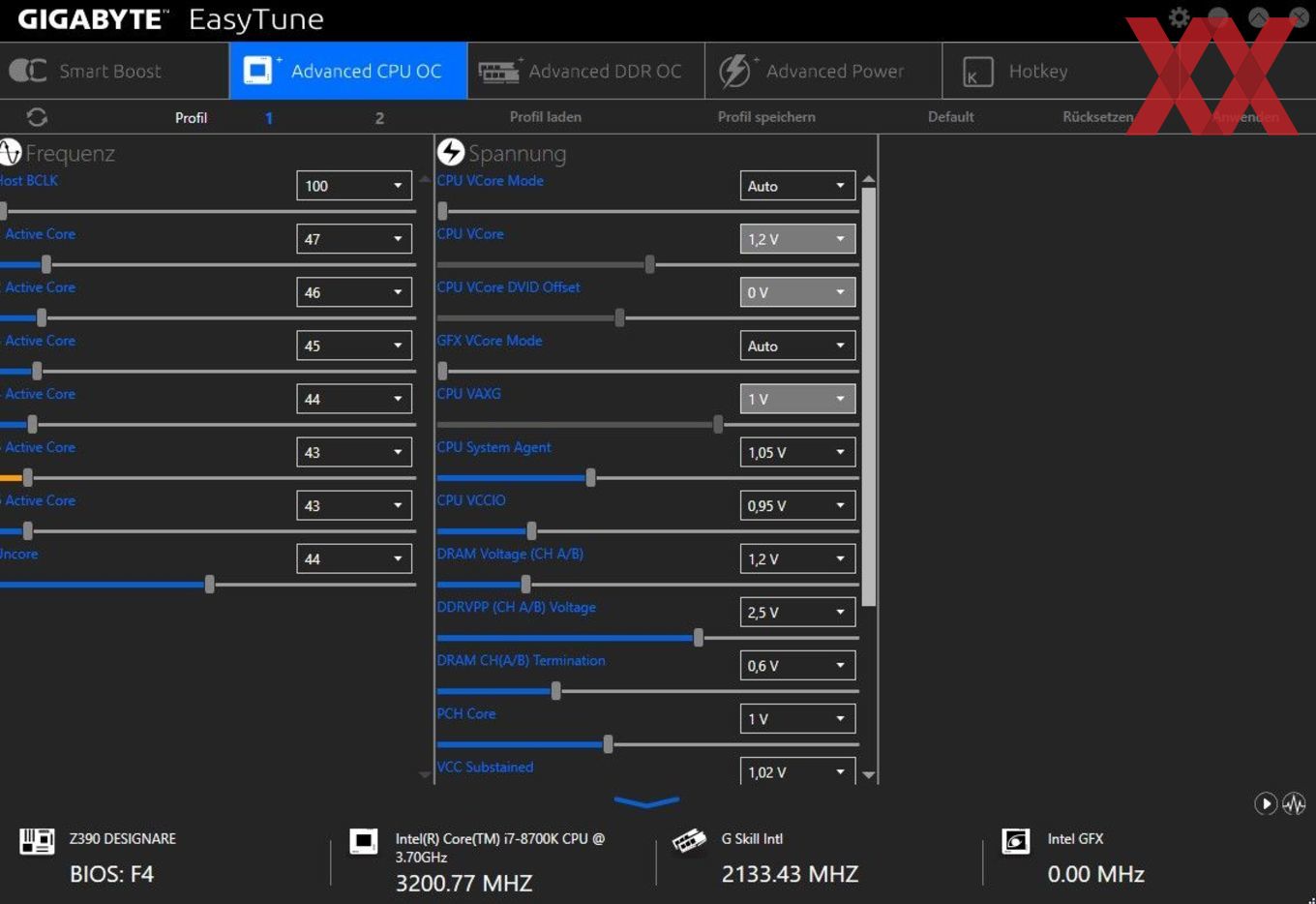Expand the DRAM CH(A/B) Termination dropdown

798,665
